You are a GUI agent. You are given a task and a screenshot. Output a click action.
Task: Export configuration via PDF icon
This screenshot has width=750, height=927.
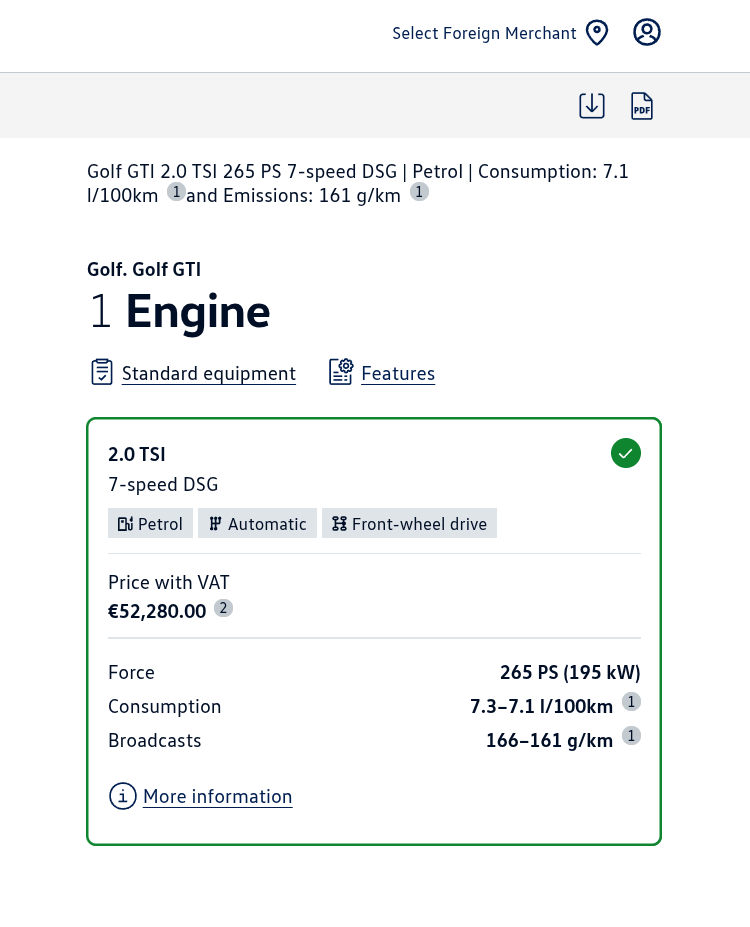point(642,106)
